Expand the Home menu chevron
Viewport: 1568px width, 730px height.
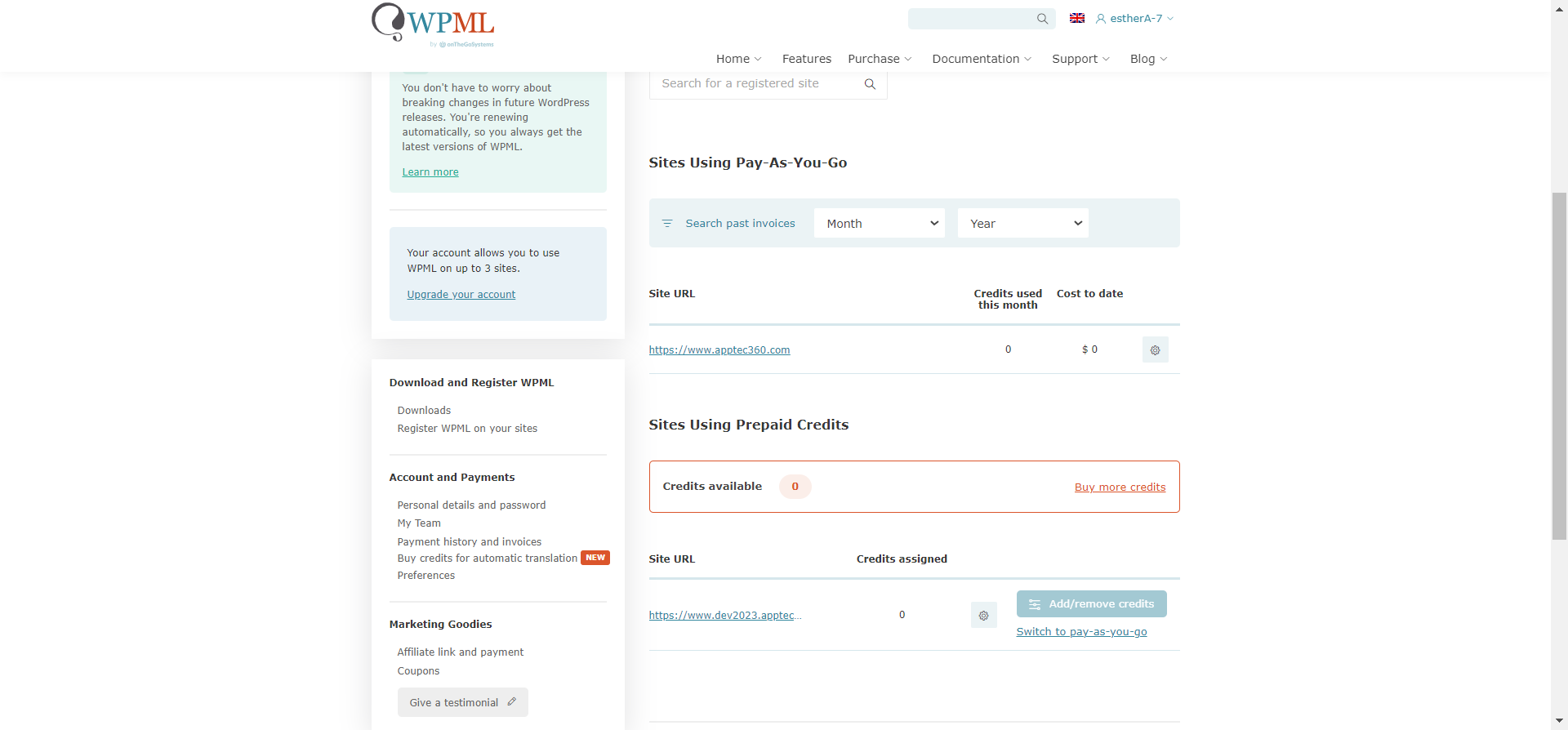758,59
